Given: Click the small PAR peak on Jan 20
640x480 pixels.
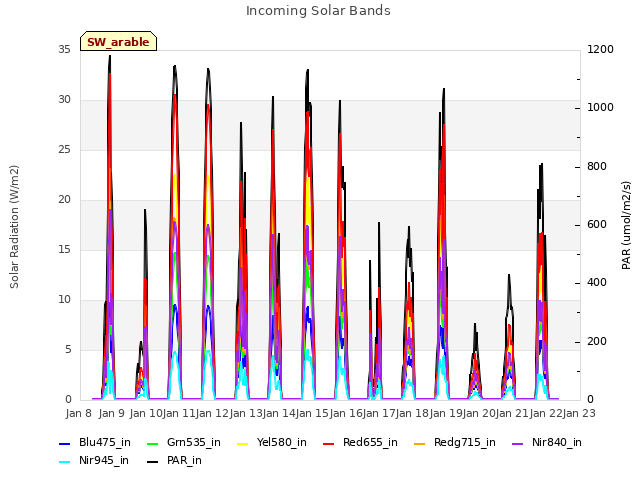Looking at the screenshot, I should [x=475, y=324].
